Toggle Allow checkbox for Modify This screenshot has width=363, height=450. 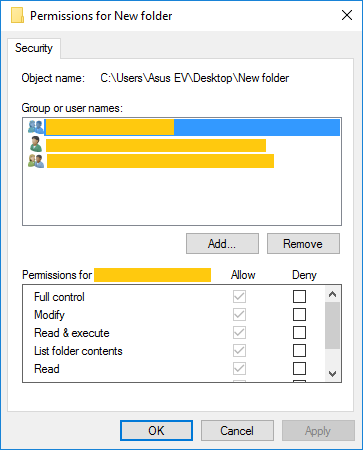pos(239,314)
